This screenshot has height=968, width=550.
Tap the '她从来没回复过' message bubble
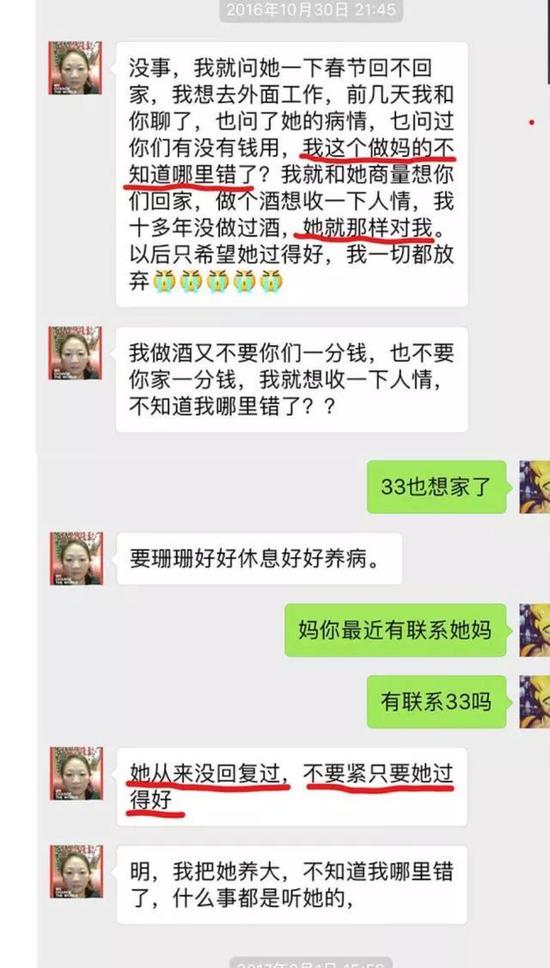pos(291,786)
